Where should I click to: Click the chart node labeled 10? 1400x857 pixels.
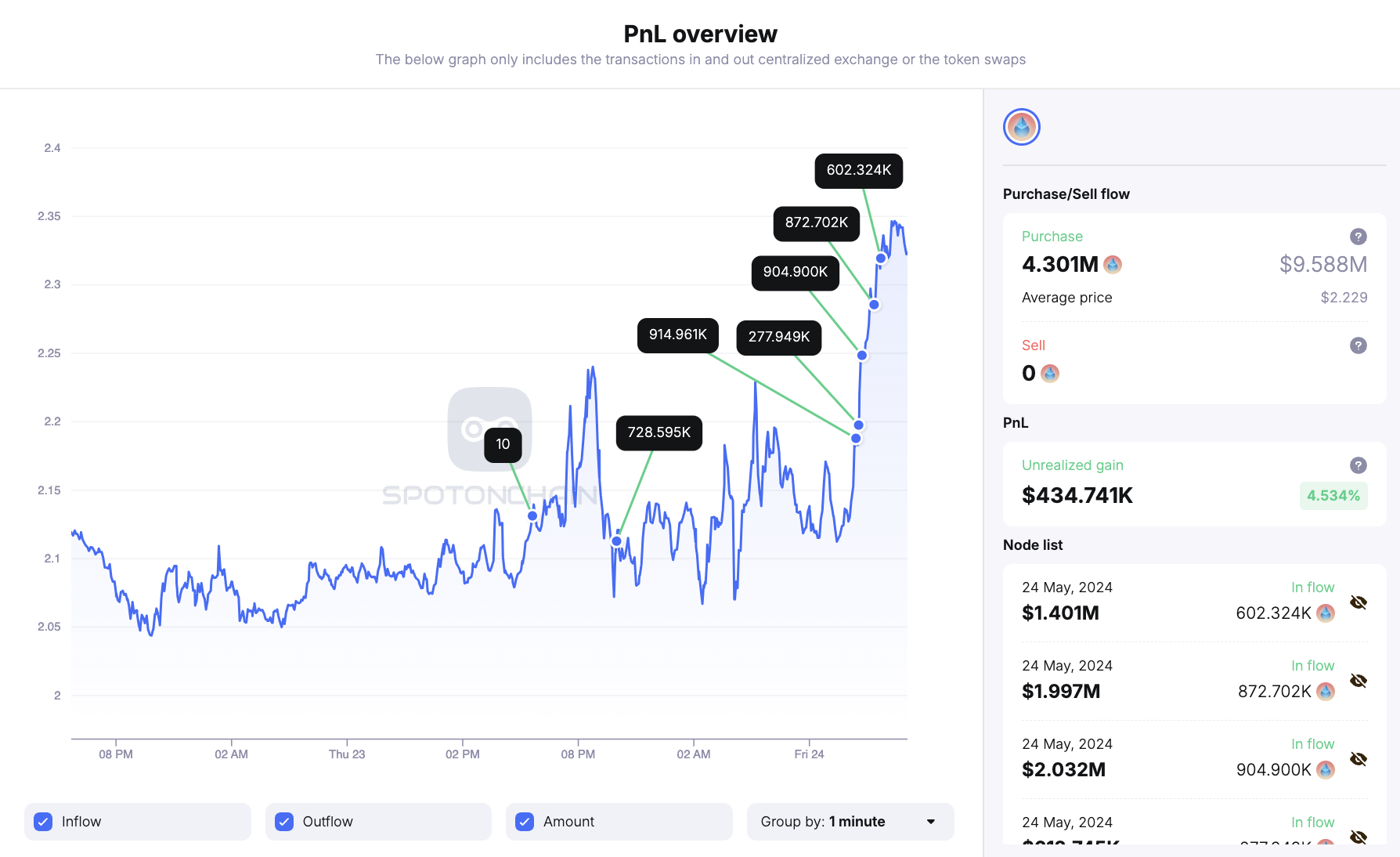pos(503,445)
